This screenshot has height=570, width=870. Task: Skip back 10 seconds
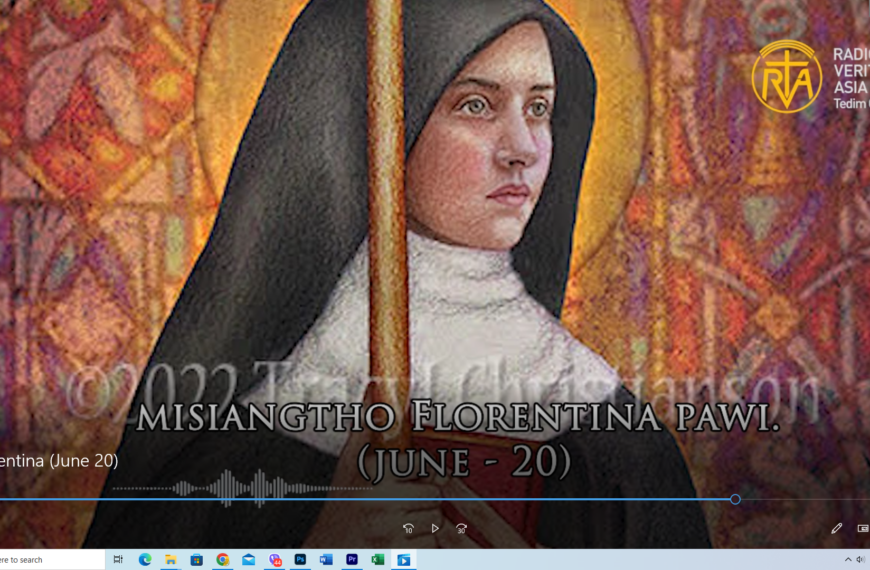click(x=408, y=528)
